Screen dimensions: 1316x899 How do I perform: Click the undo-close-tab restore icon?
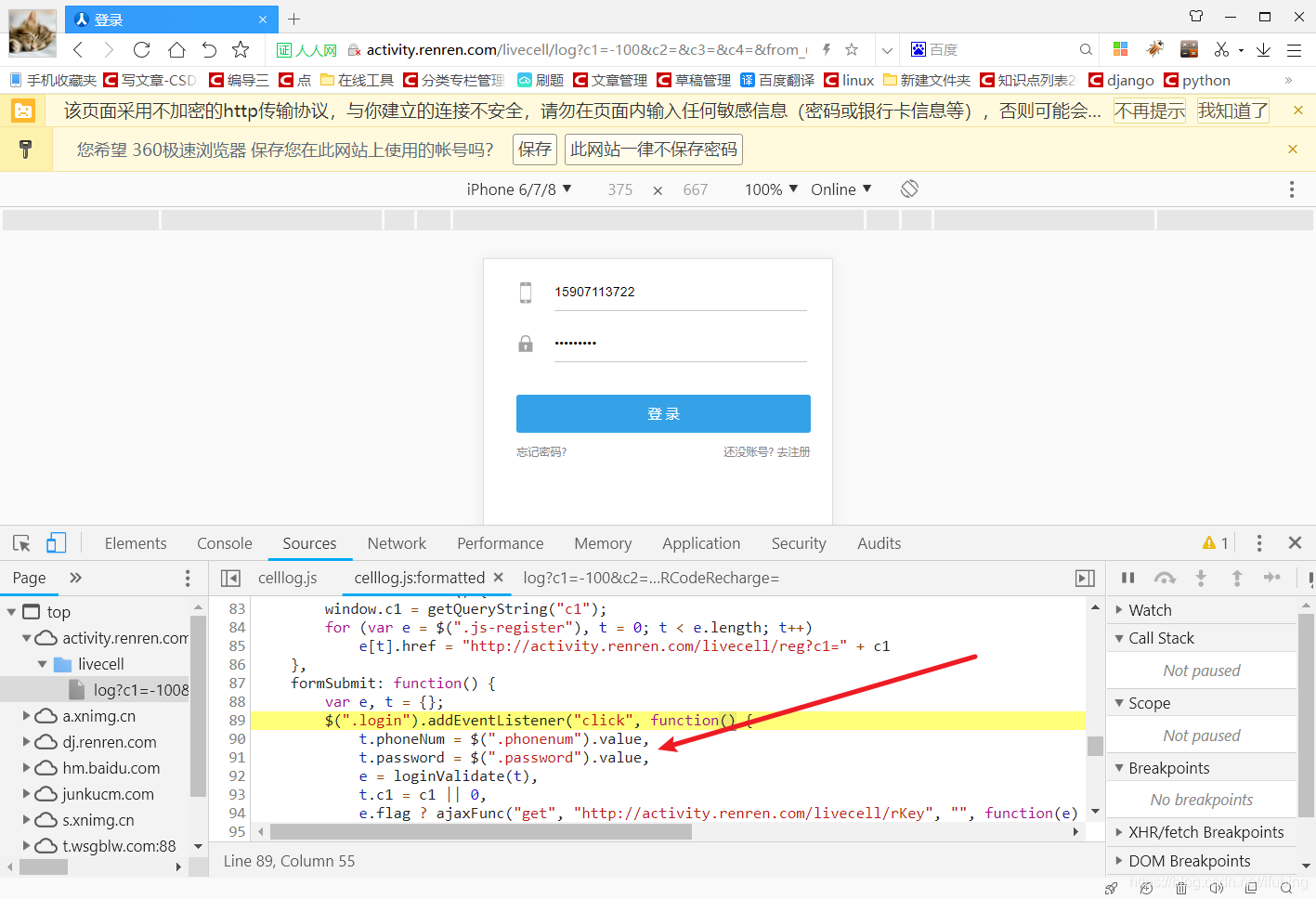(x=209, y=49)
